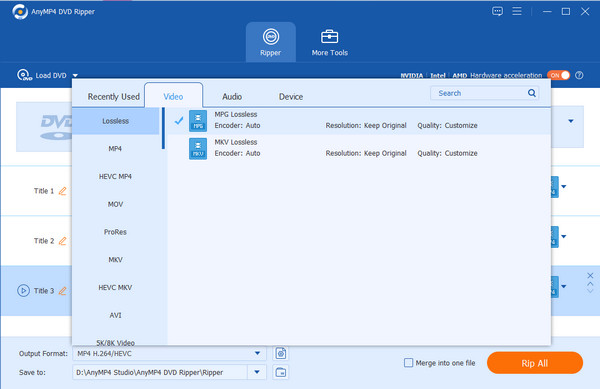Select HEVC MP4 format category
600x389 pixels.
[x=116, y=176]
